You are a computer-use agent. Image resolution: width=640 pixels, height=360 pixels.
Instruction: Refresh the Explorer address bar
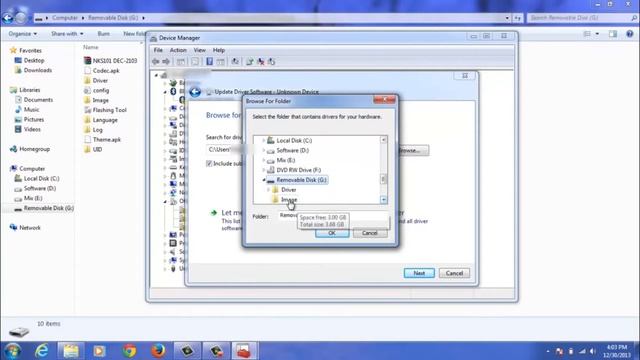tap(518, 18)
